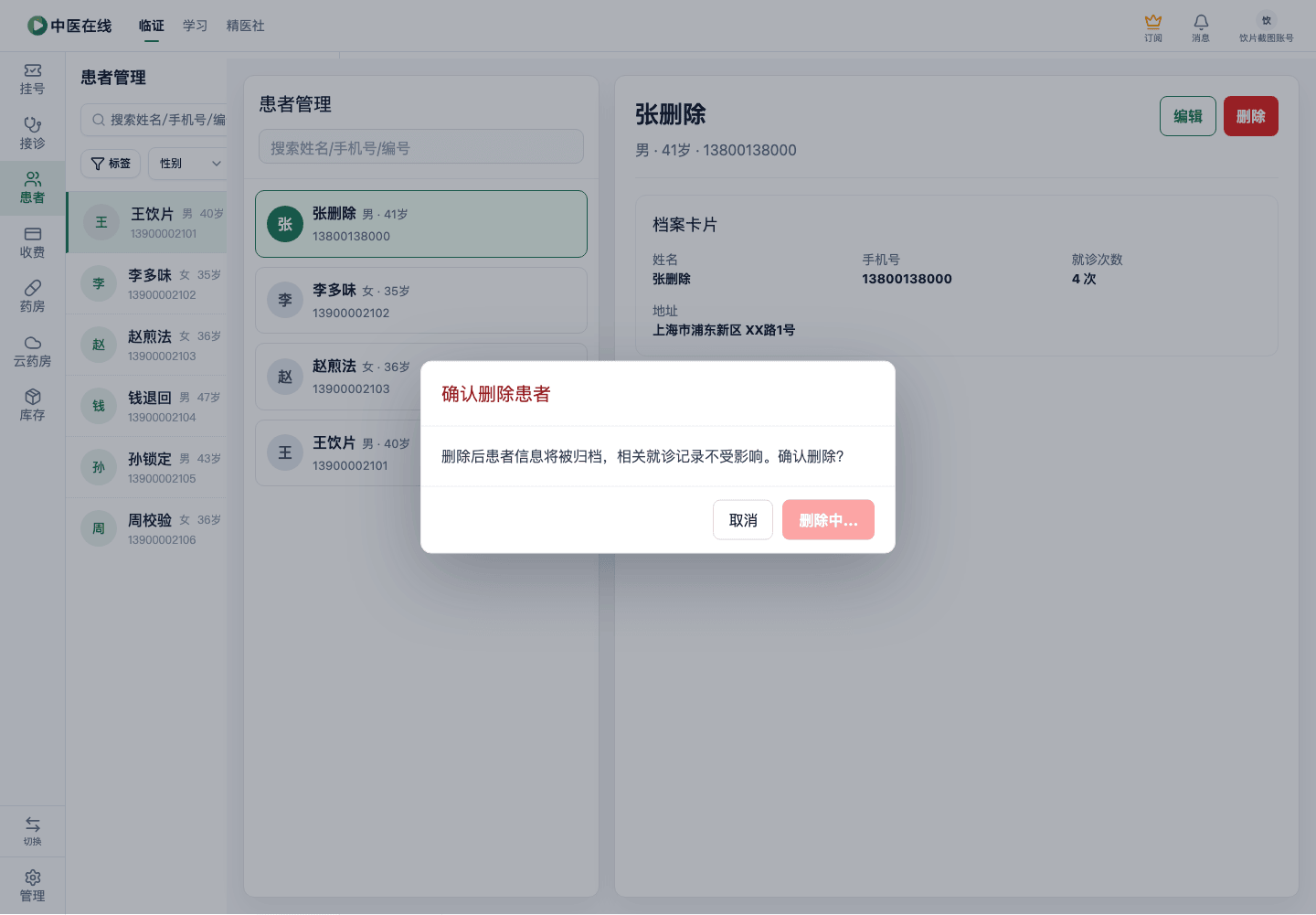Click the 钱 avatar of 钱退回
The height and width of the screenshot is (915, 1316).
coord(99,406)
